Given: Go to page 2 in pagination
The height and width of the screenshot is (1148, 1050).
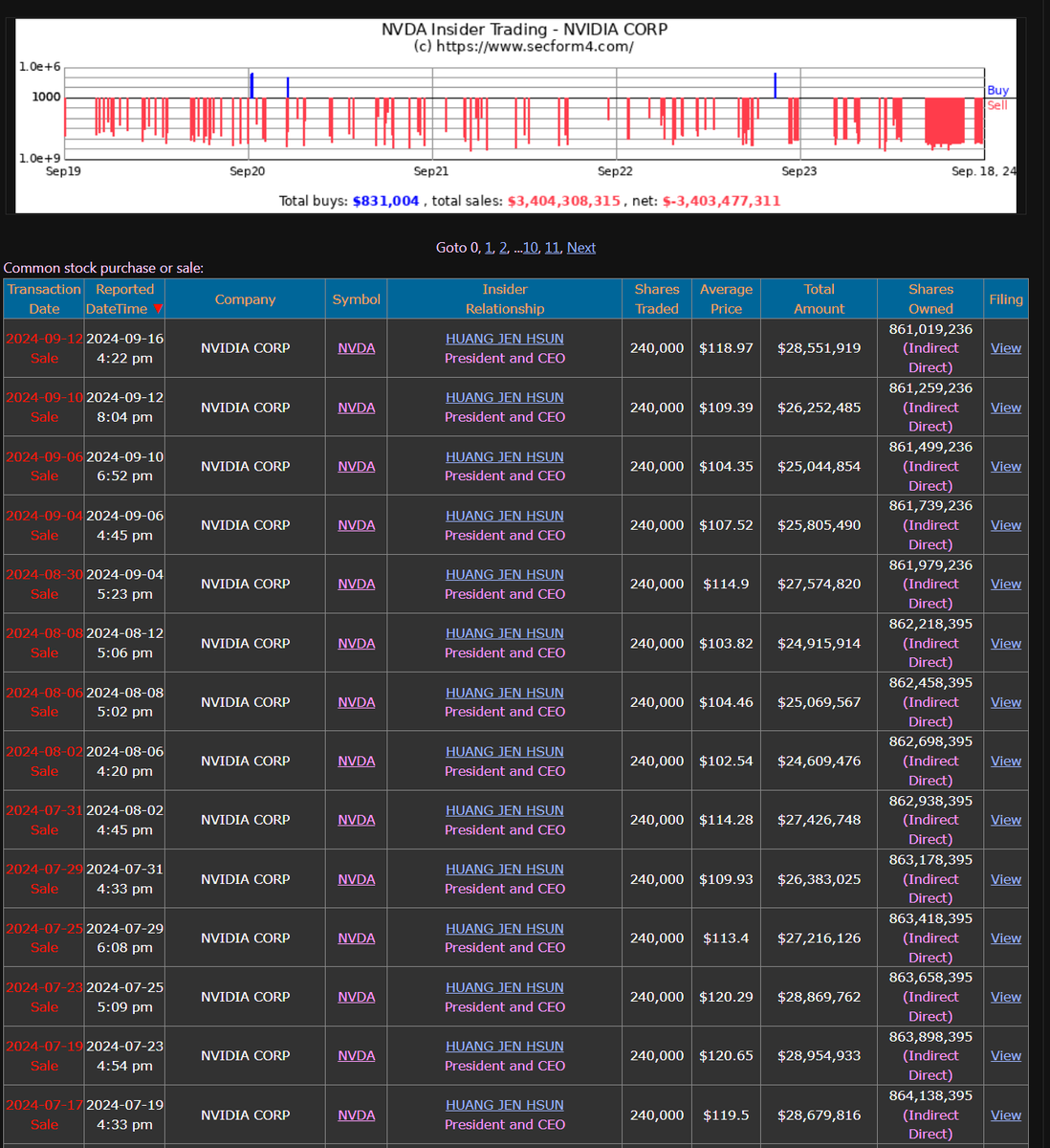Looking at the screenshot, I should 503,248.
